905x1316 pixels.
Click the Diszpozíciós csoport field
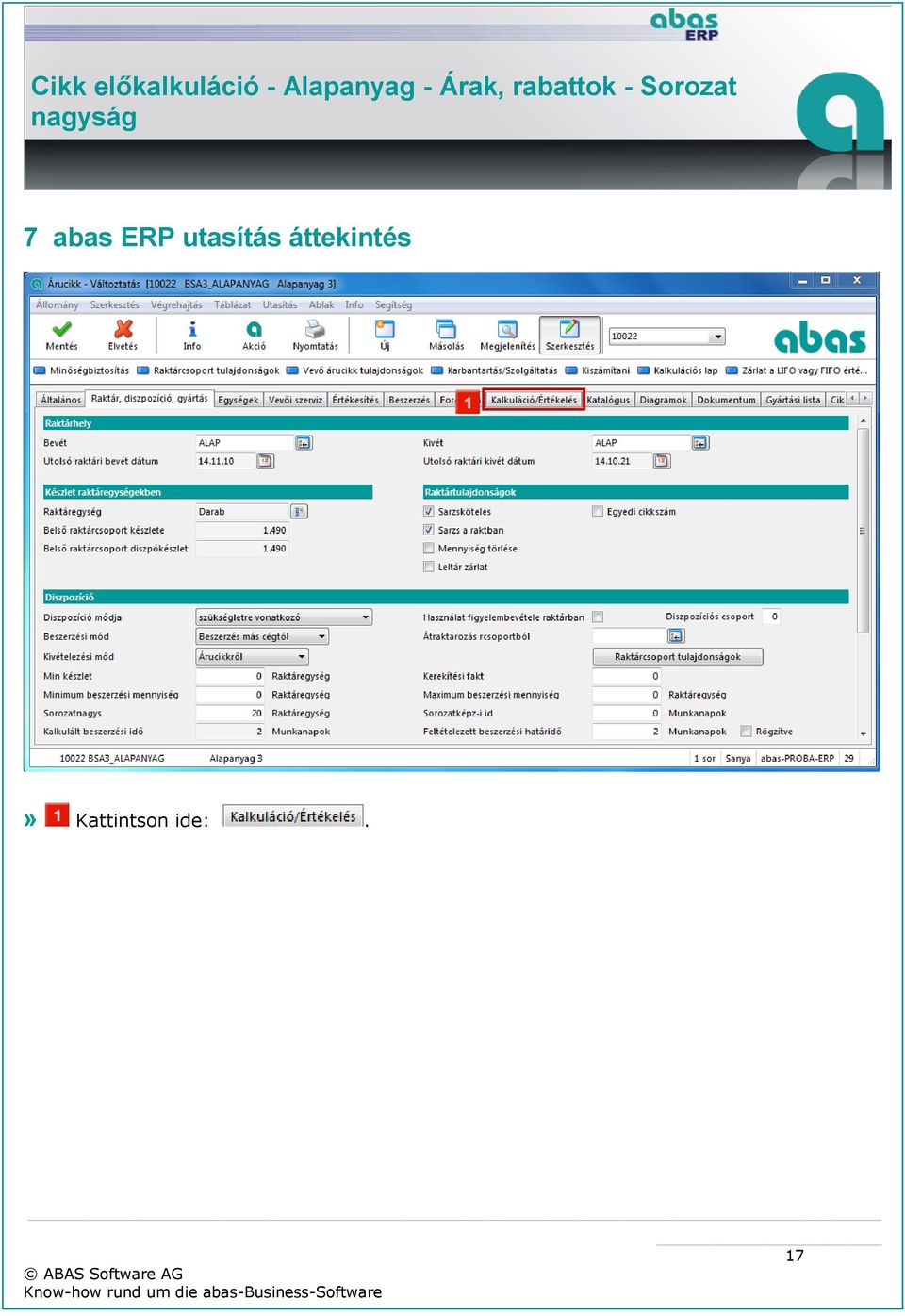771,617
